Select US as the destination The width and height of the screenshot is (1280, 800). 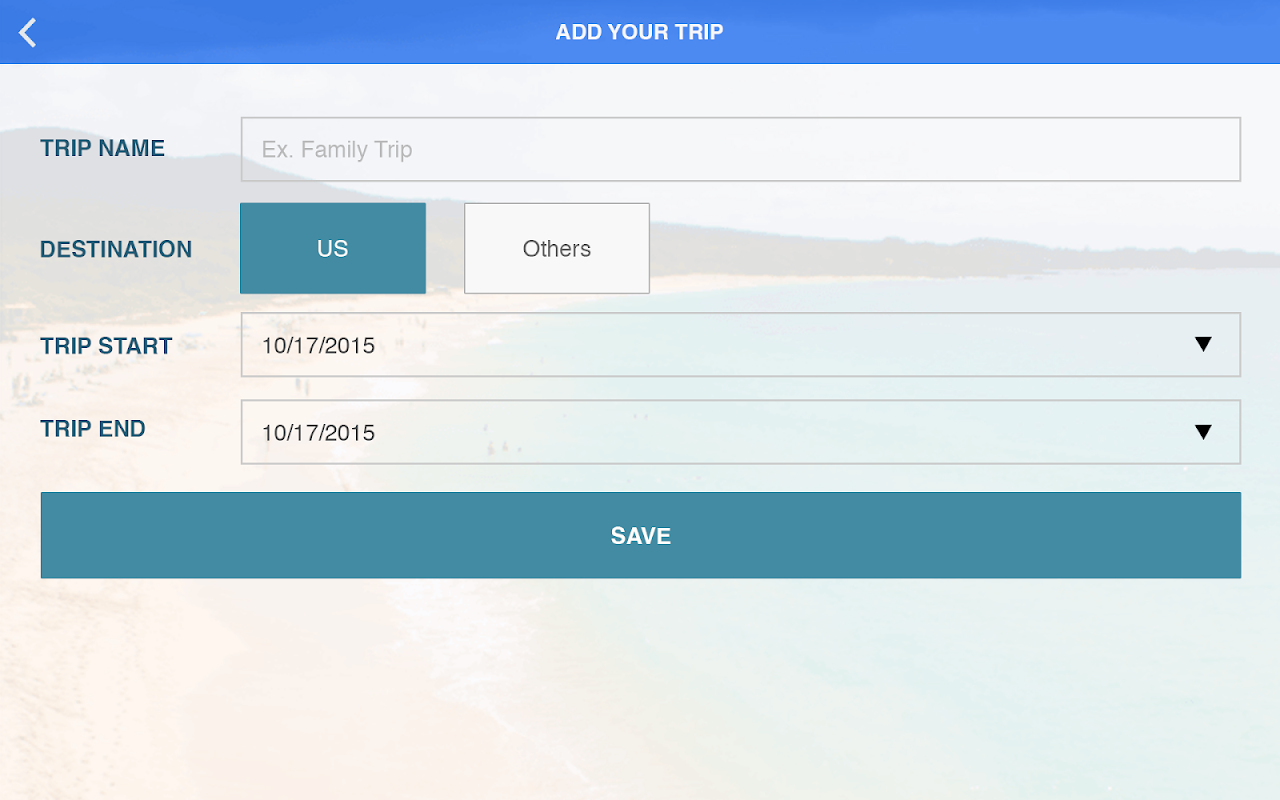click(333, 248)
